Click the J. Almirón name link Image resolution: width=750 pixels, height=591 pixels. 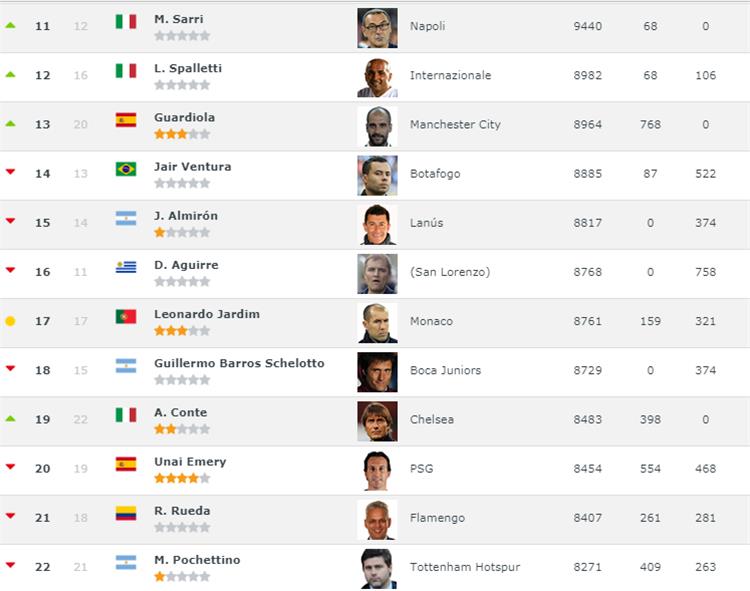click(185, 216)
